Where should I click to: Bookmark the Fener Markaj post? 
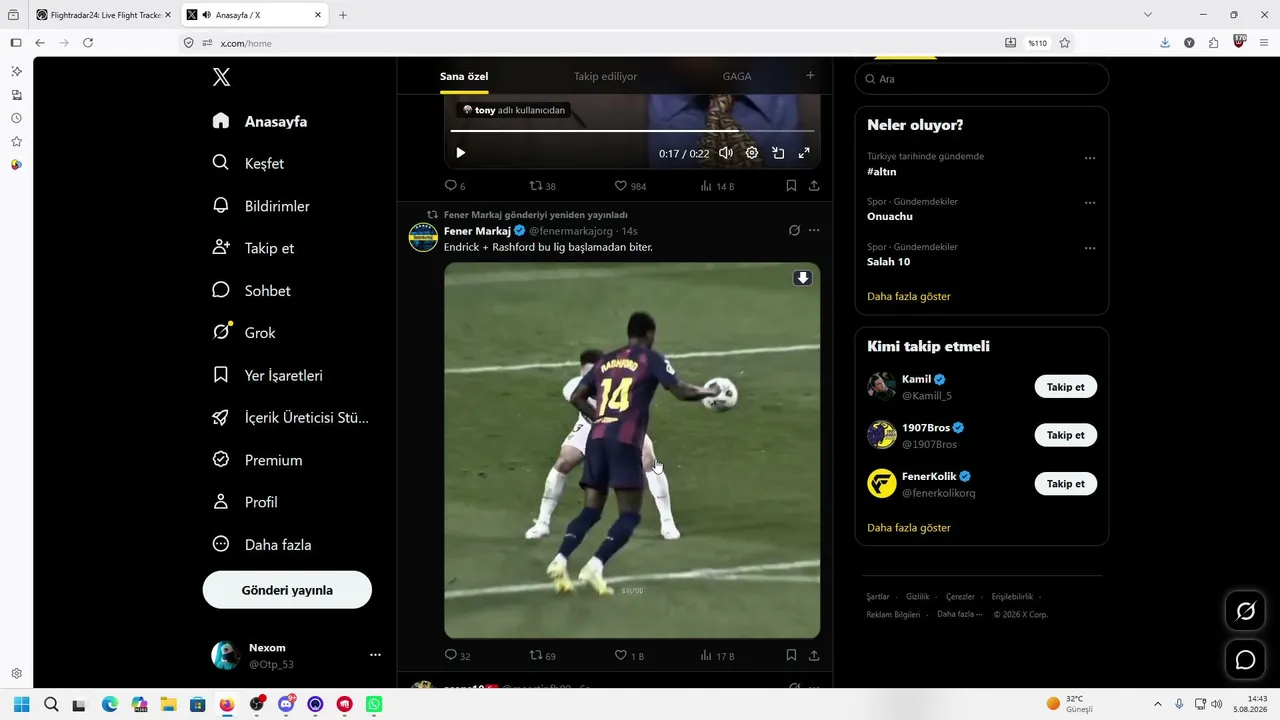(x=791, y=656)
